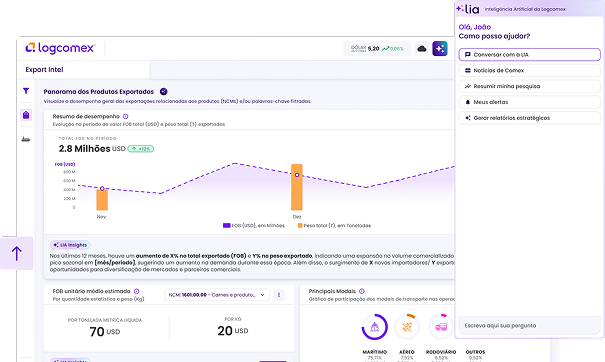Select Conversar com a LIA option
The width and height of the screenshot is (605, 362).
[529, 54]
